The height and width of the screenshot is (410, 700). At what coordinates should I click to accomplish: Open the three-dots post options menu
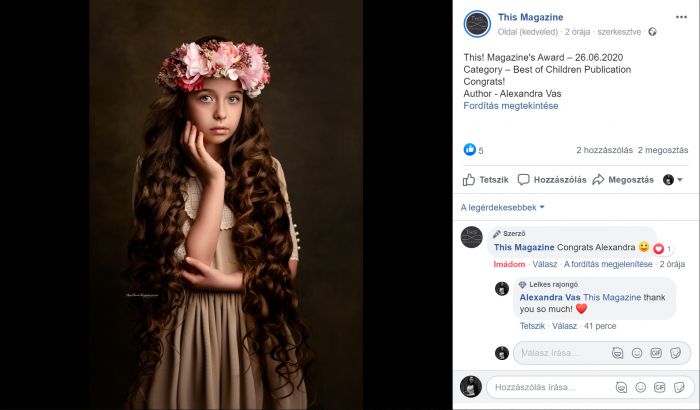coord(681,17)
